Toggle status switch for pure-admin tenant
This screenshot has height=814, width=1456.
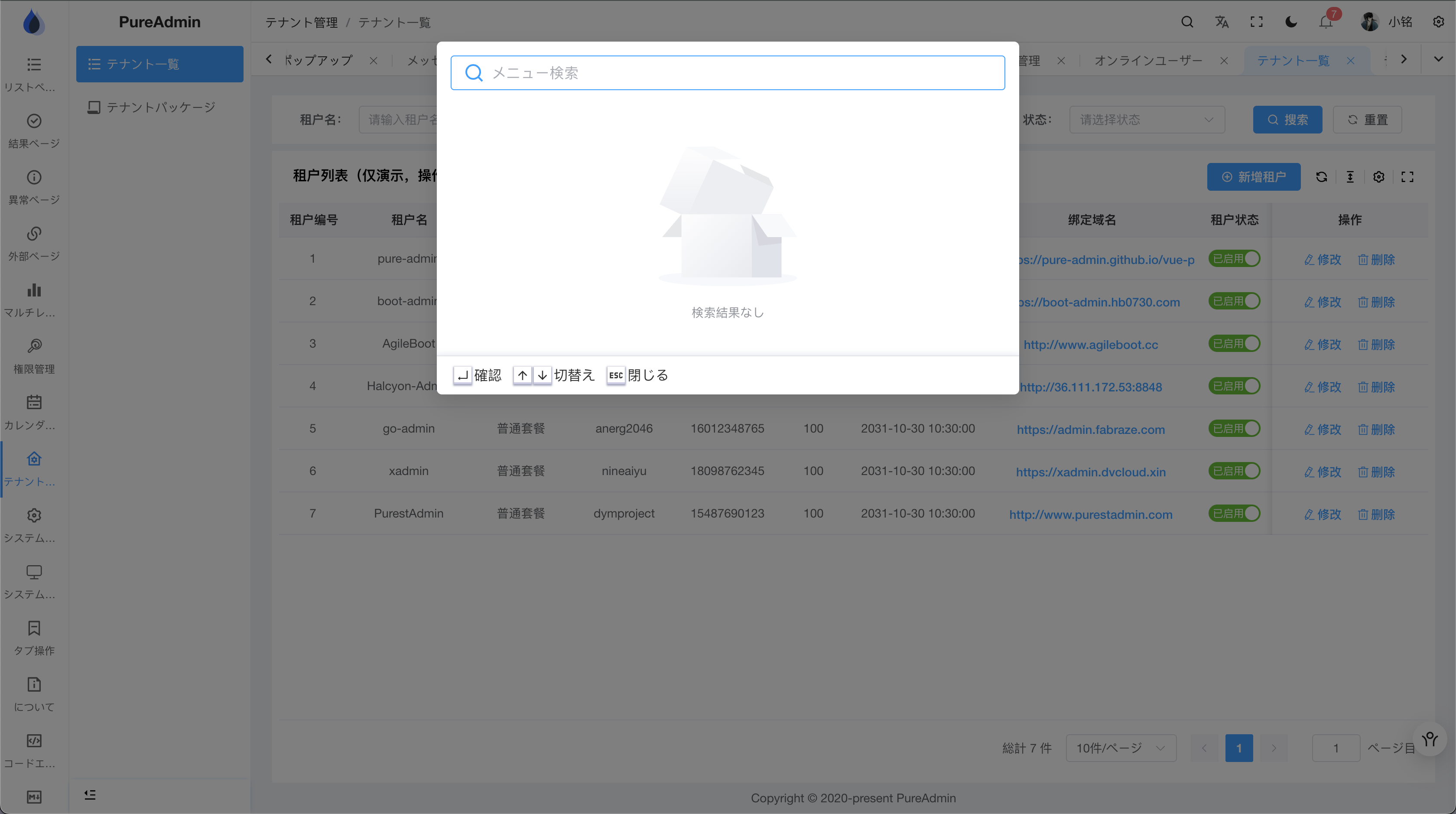[1234, 259]
